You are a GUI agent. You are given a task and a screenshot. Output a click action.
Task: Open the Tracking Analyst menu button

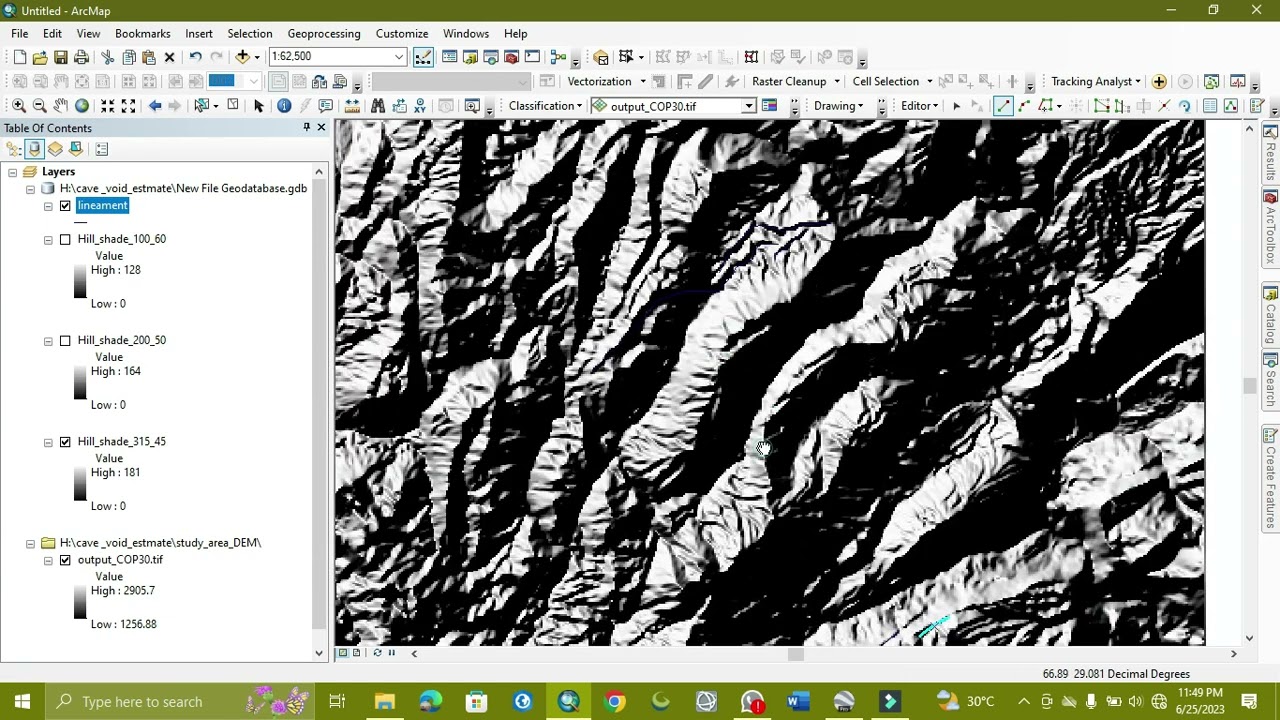click(x=1096, y=82)
